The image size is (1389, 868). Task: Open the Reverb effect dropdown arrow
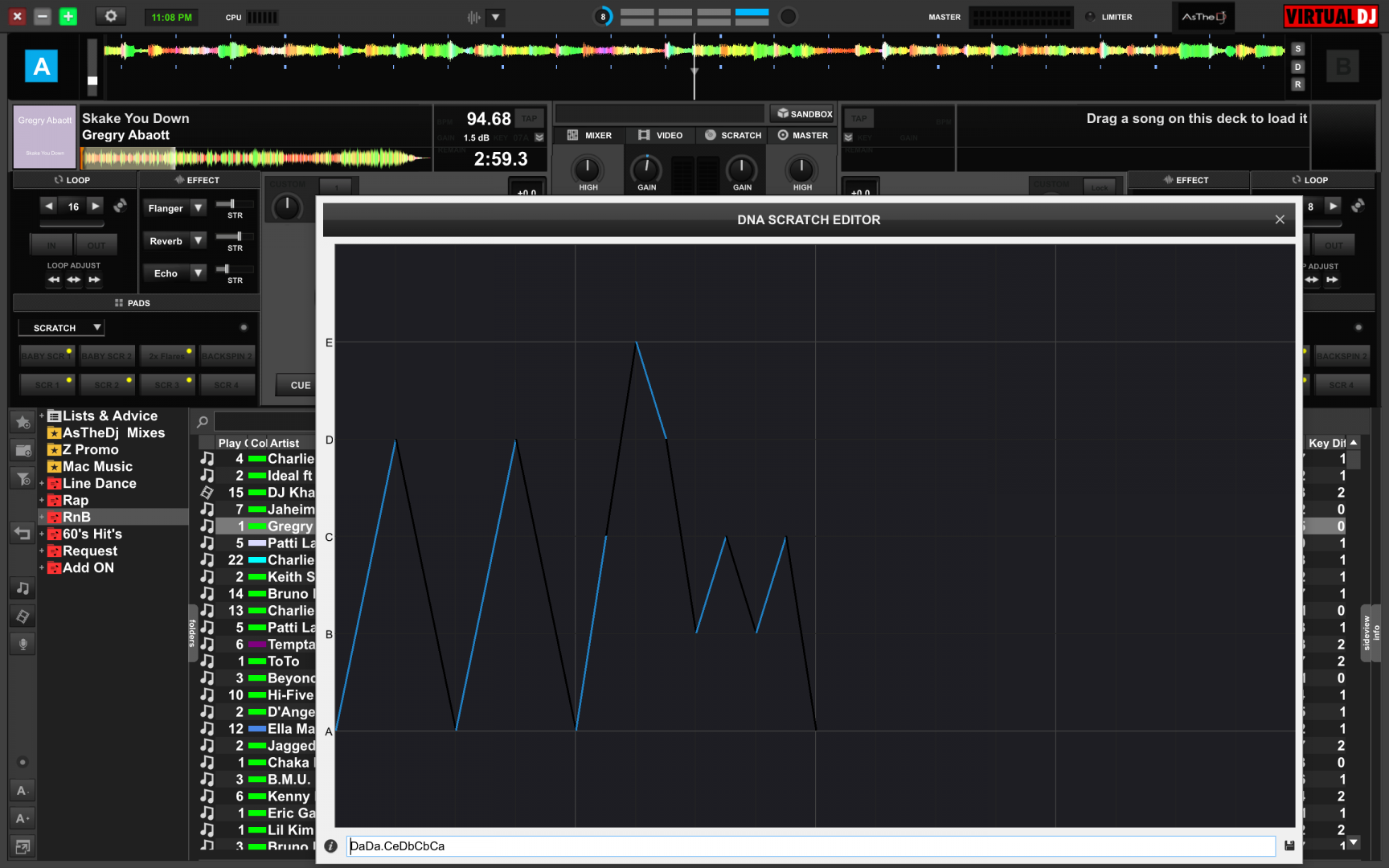click(199, 241)
